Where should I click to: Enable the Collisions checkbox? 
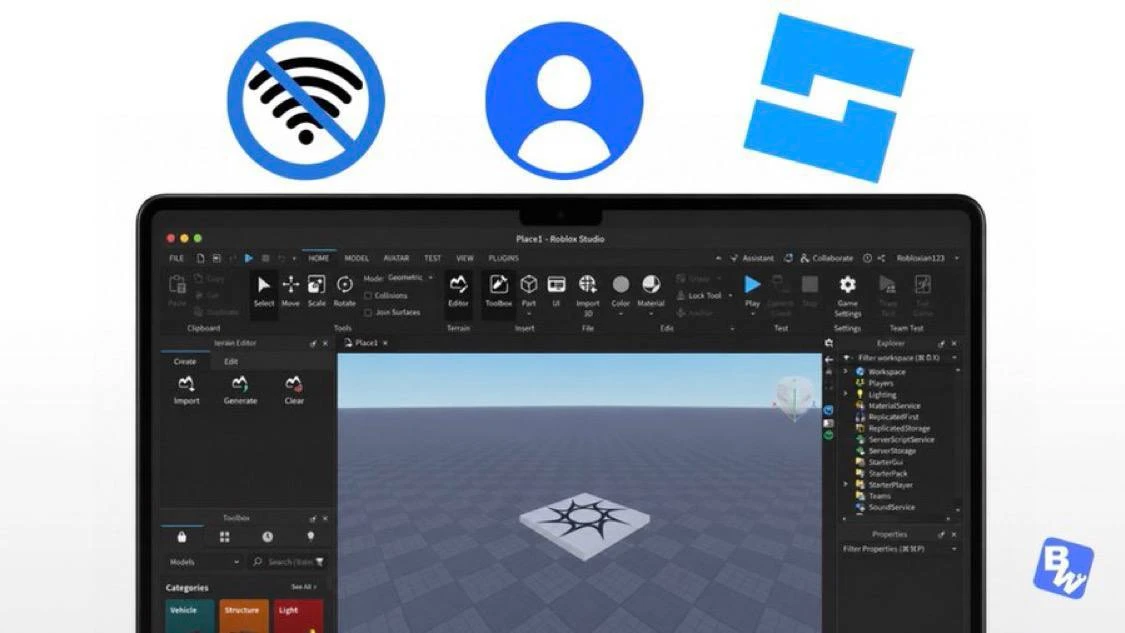point(368,296)
